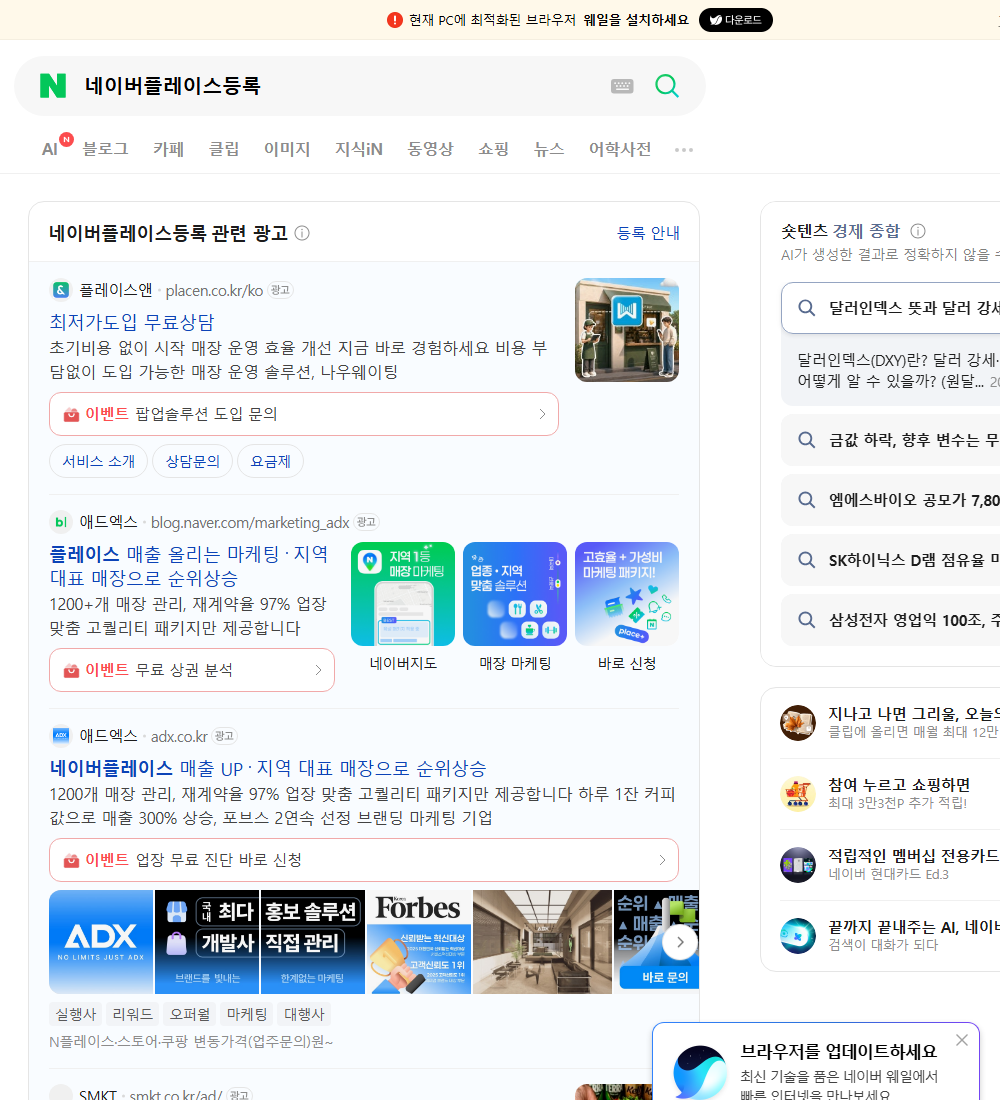Viewport: 1000px width, 1100px height.
Task: Click magnifier icon on 삼성전자 영업익 suggestion
Action: [807, 619]
